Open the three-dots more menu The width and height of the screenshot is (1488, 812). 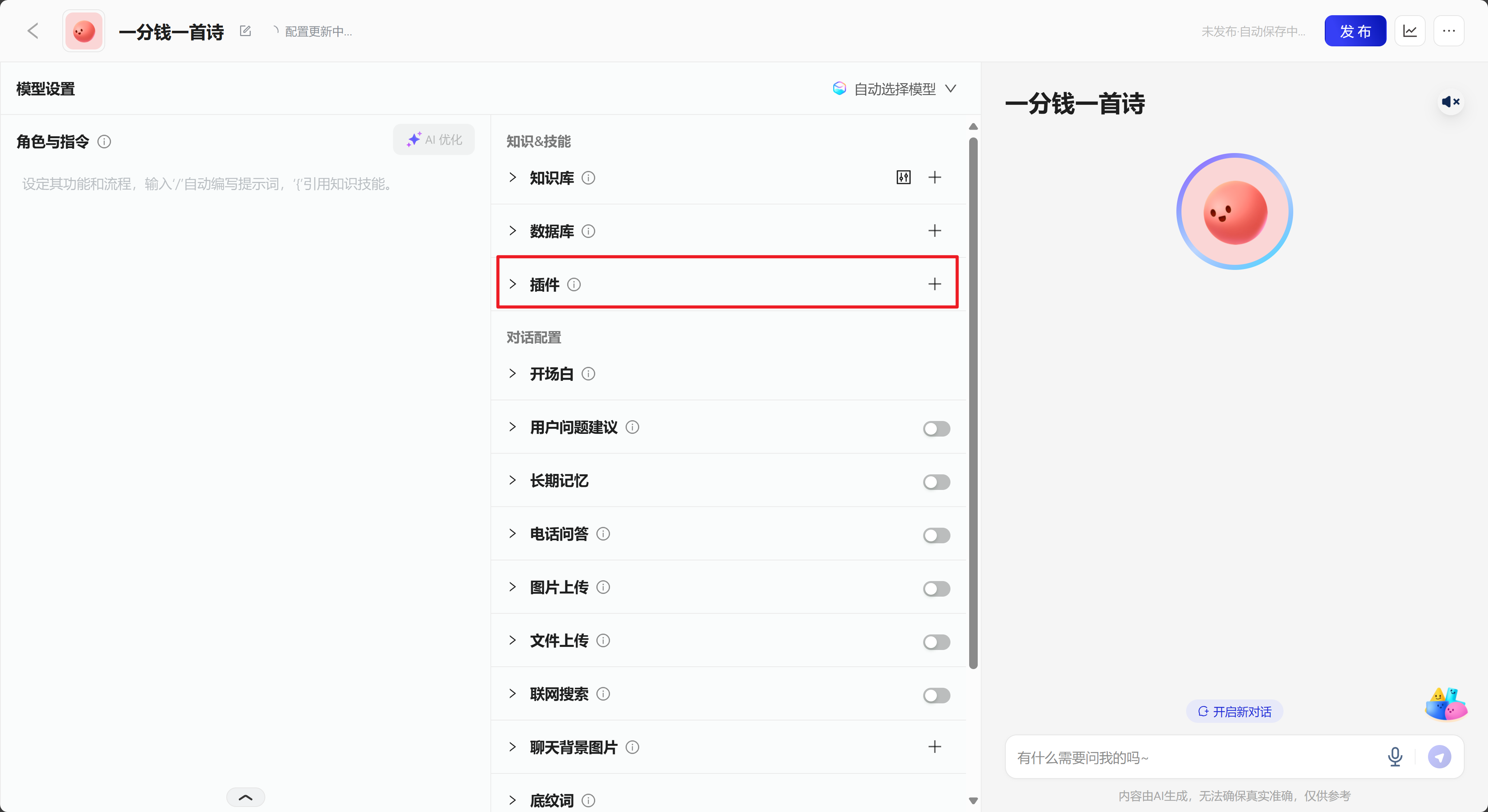point(1449,31)
